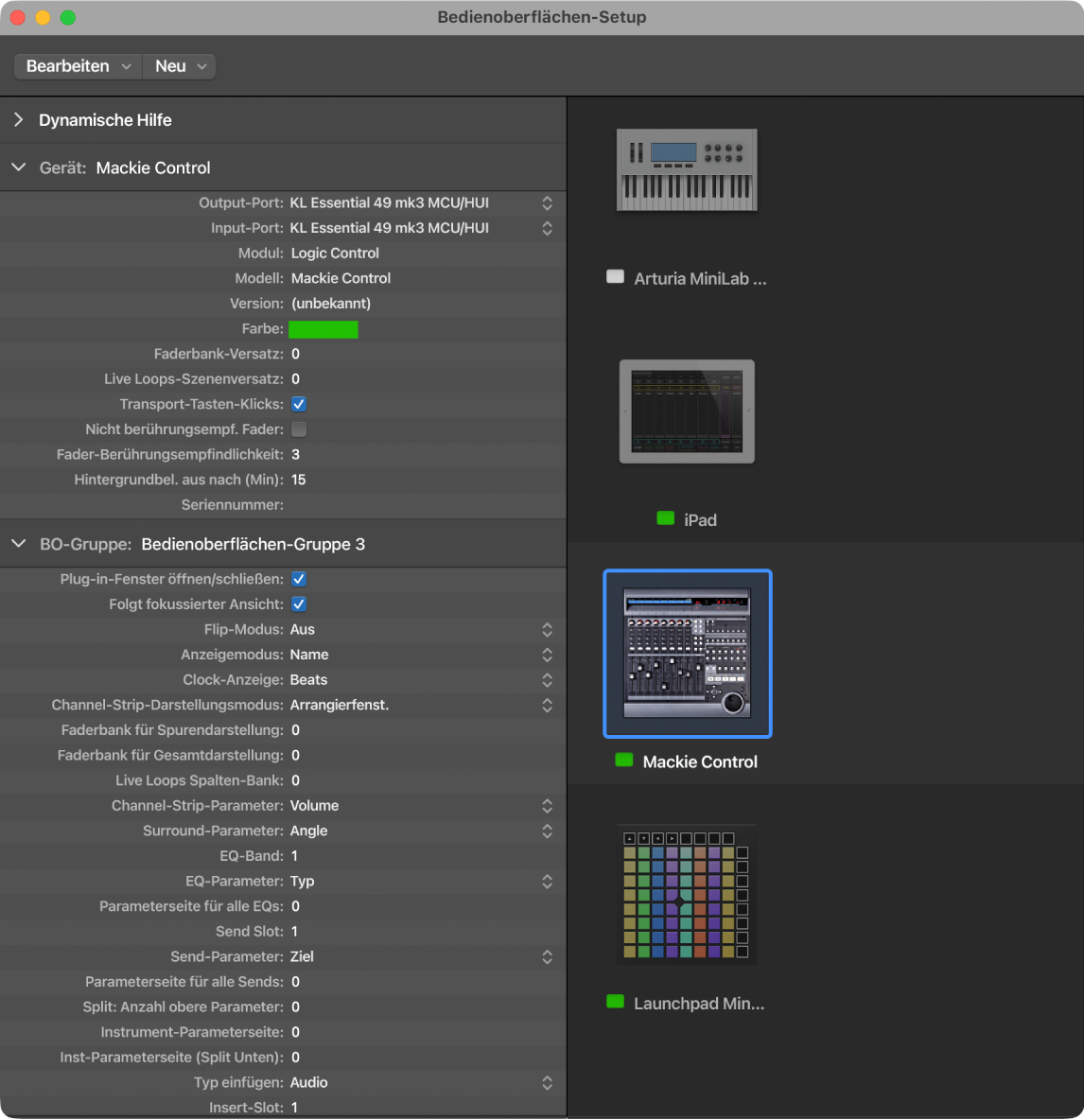Open the Typ einfügen popup menu
The height and width of the screenshot is (1120, 1084).
pyautogui.click(x=421, y=1082)
